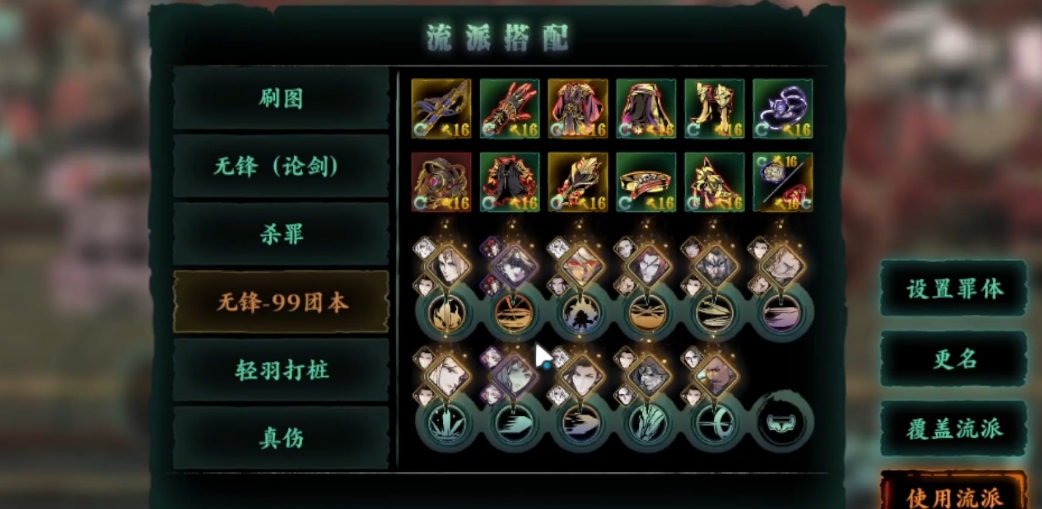This screenshot has height=509, width=1042.
Task: Open the 刷图 build preset
Action: coord(281,98)
